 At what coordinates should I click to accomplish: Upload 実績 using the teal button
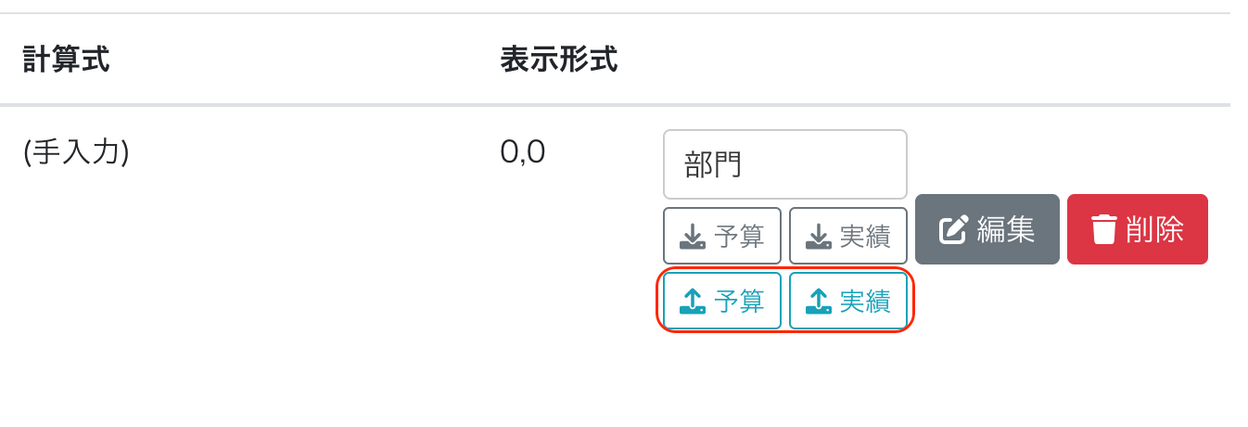coord(848,301)
